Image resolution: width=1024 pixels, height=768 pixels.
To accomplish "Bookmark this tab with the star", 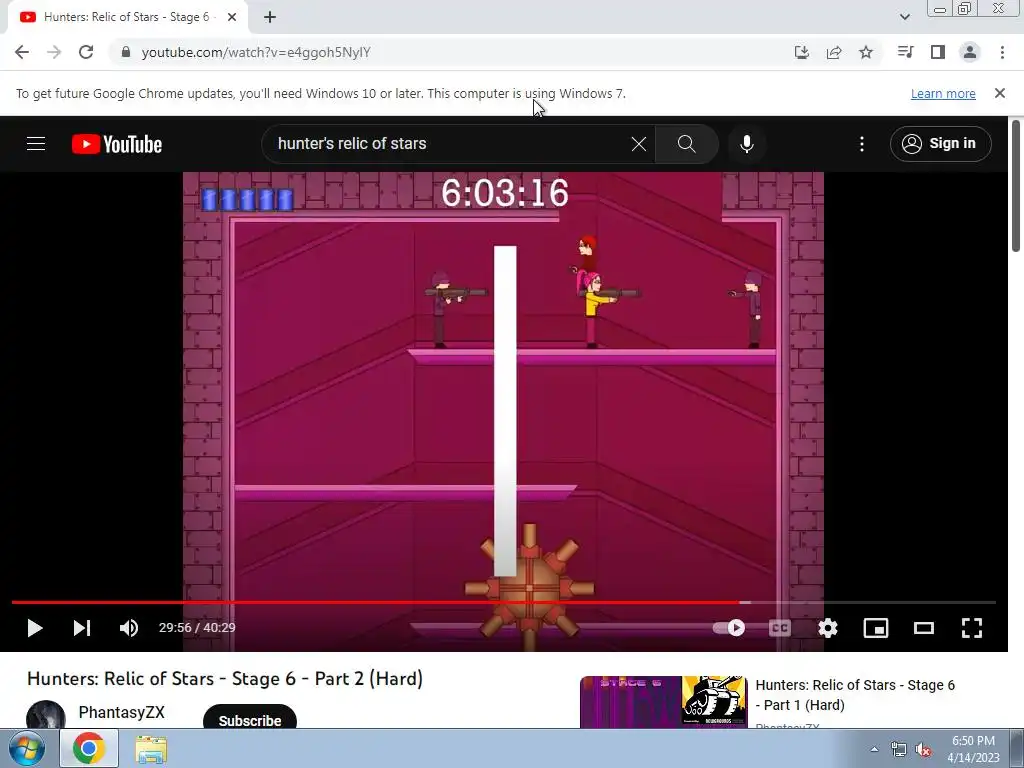I will click(x=866, y=52).
